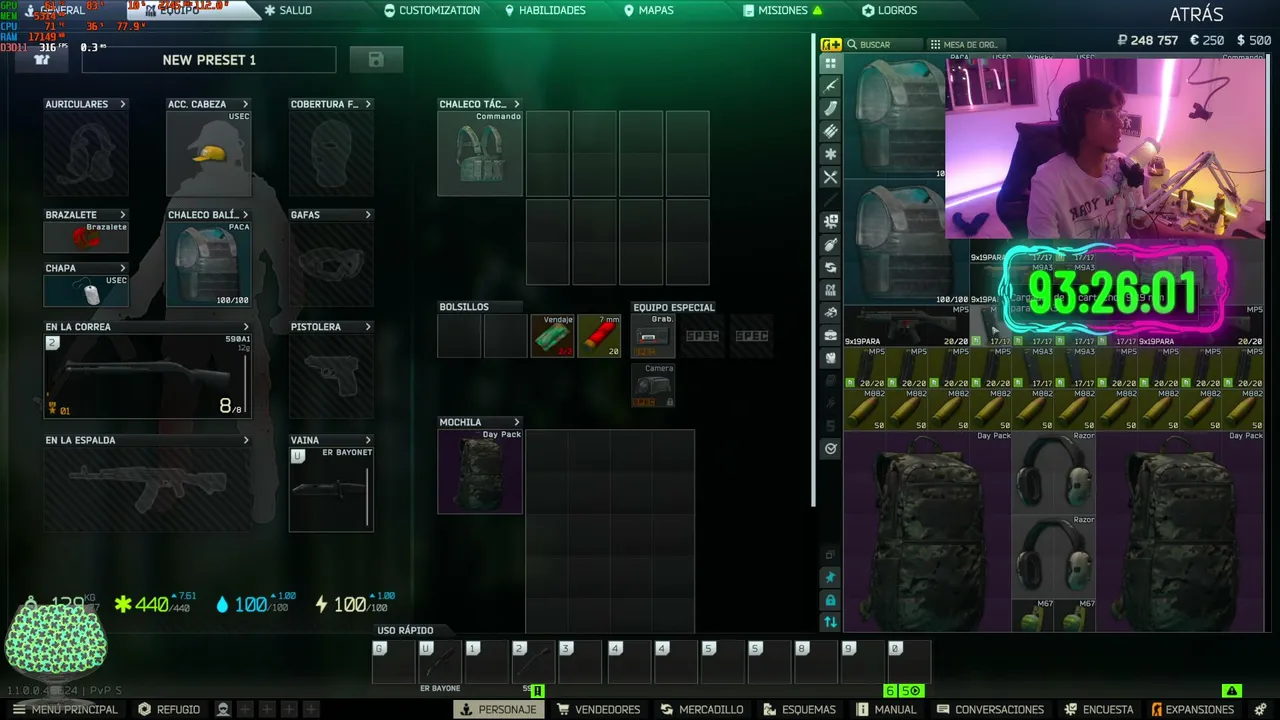Open Esquemas in the bottom bar
1280x720 pixels.
[799, 709]
